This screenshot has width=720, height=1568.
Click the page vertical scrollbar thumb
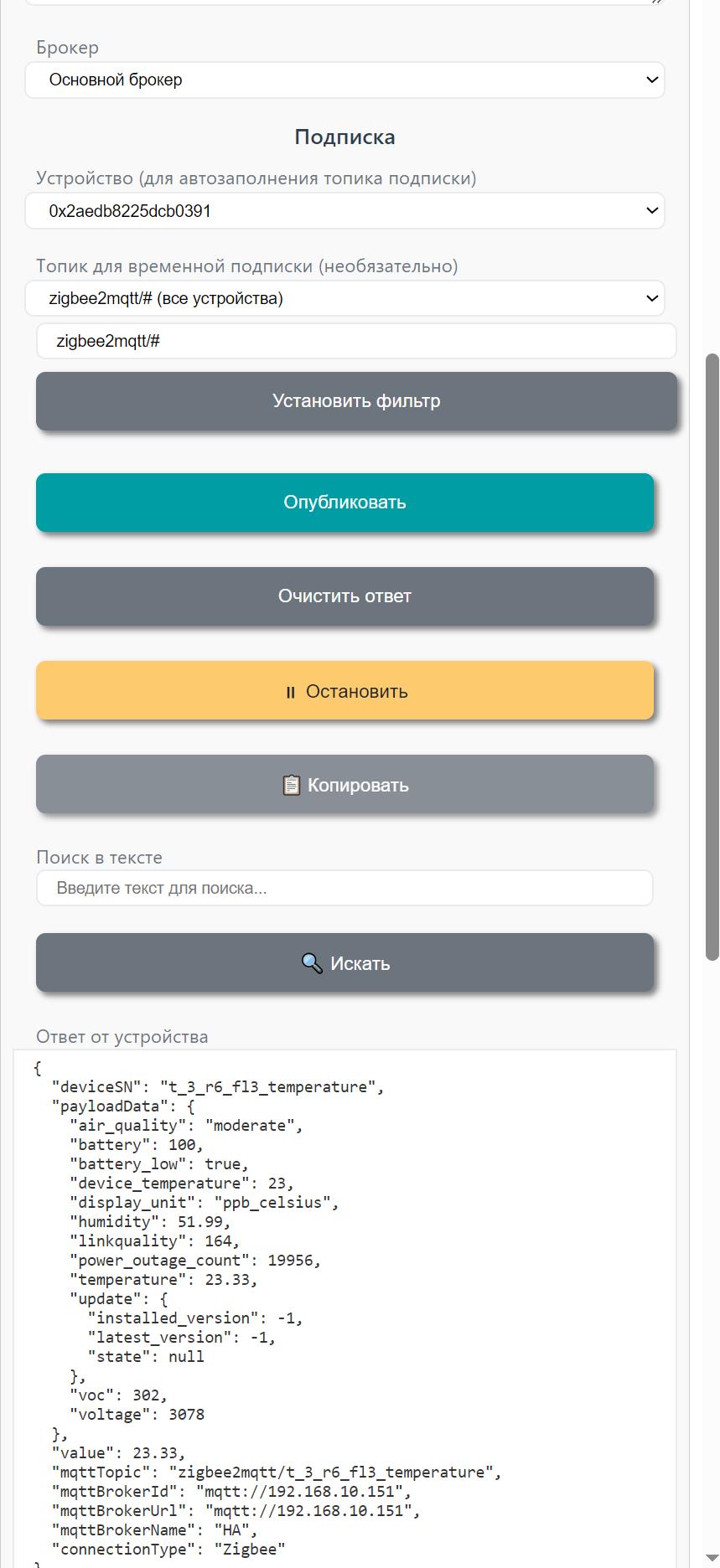pyautogui.click(x=712, y=657)
